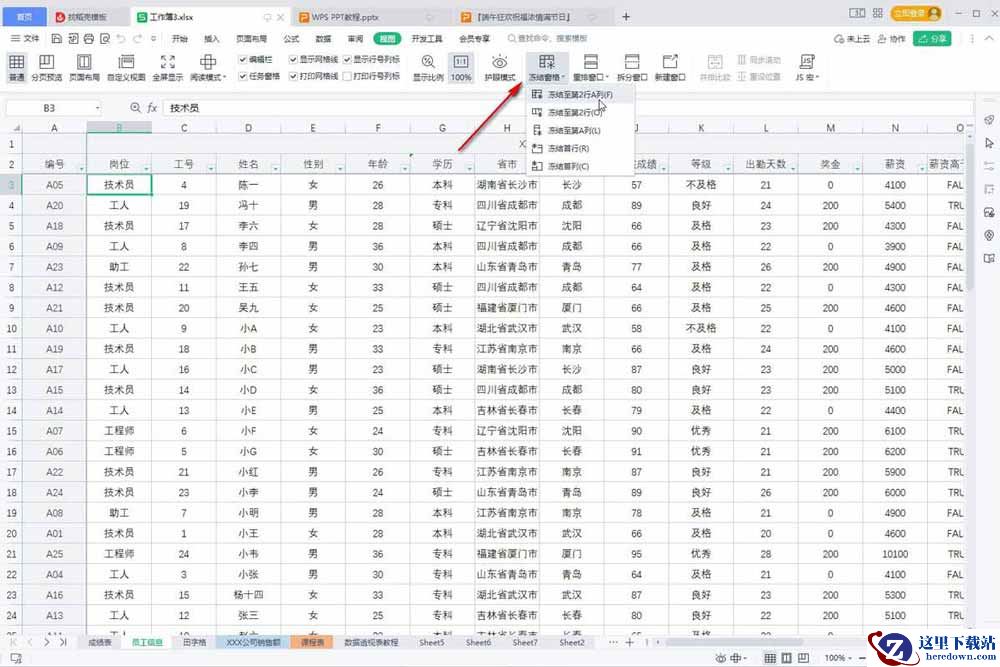
Task: Click 协作 collaboration icon
Action: point(892,39)
